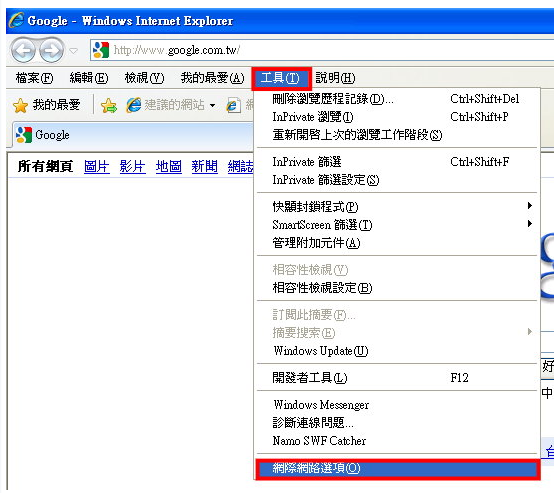Choose 管理附加元件(A) menu item
559x493 pixels.
pyautogui.click(x=398, y=243)
